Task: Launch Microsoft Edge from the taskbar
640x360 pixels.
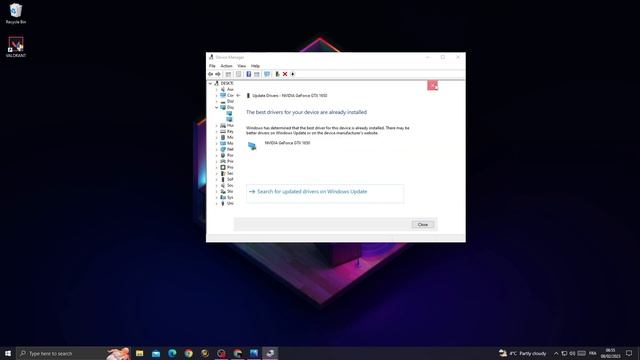Action: [172, 353]
